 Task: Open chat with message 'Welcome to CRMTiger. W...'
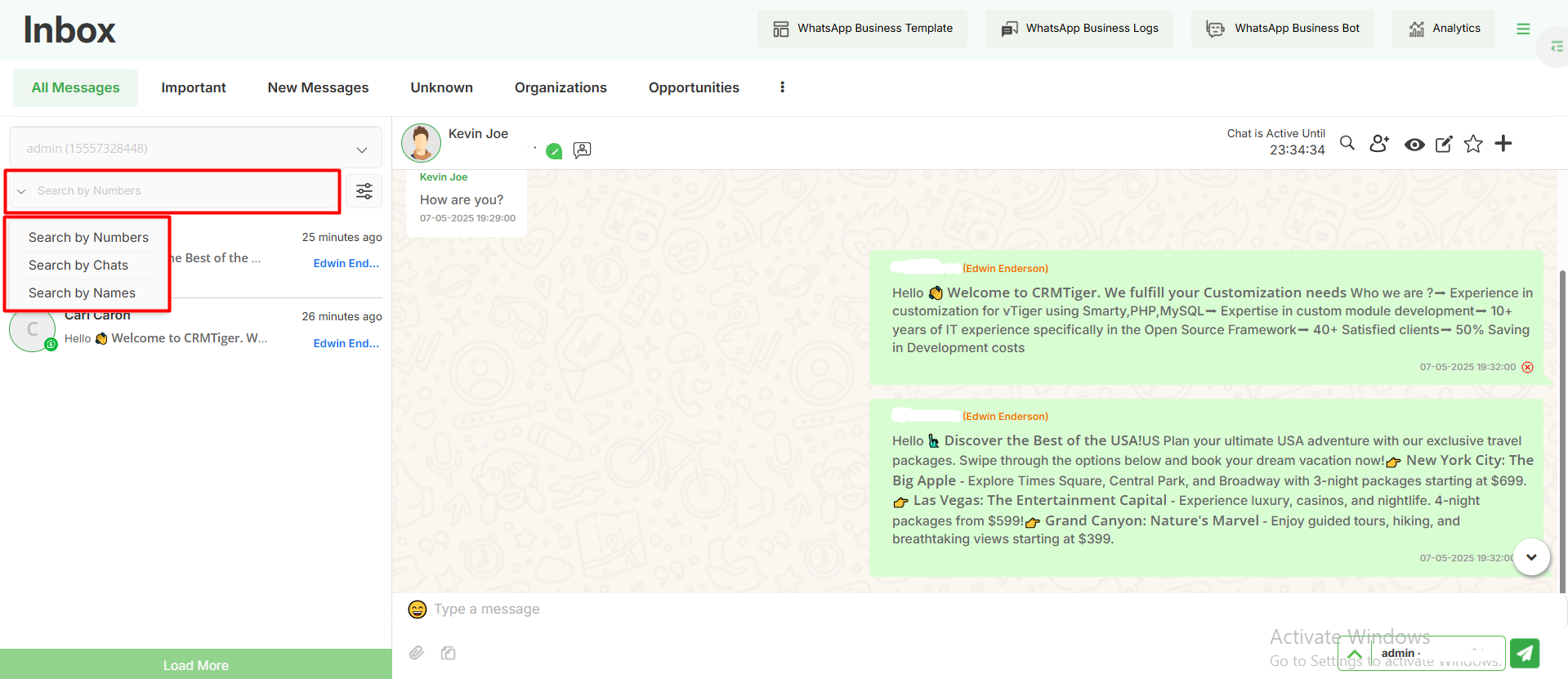(x=166, y=338)
